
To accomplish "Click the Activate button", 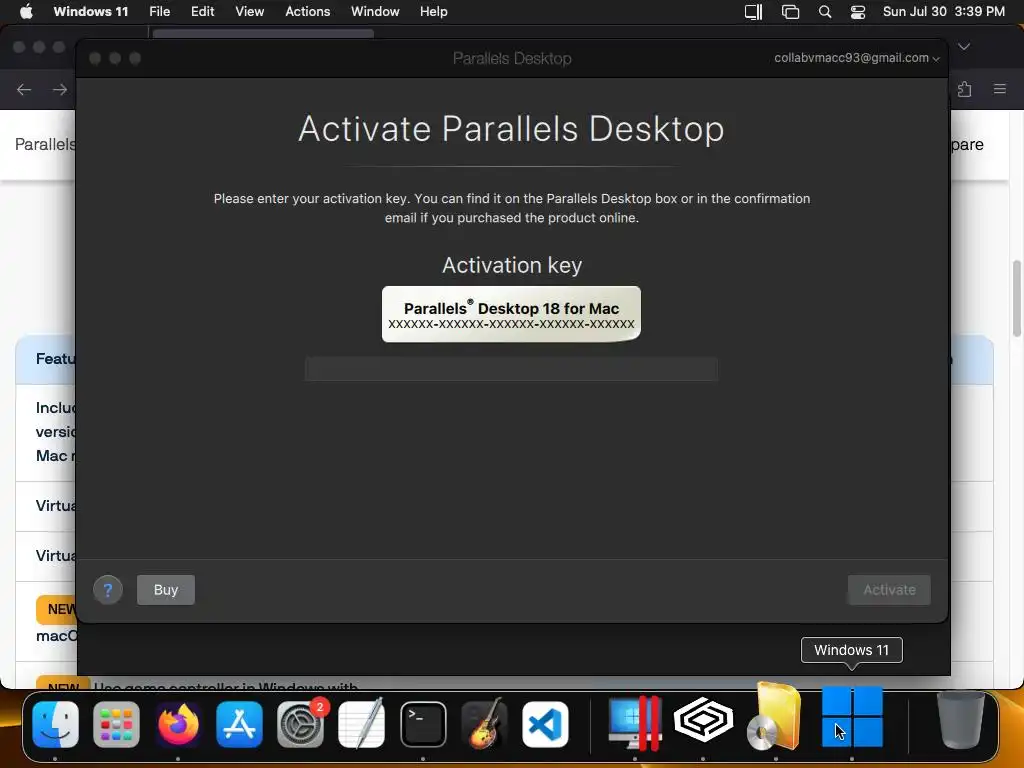I will point(889,590).
